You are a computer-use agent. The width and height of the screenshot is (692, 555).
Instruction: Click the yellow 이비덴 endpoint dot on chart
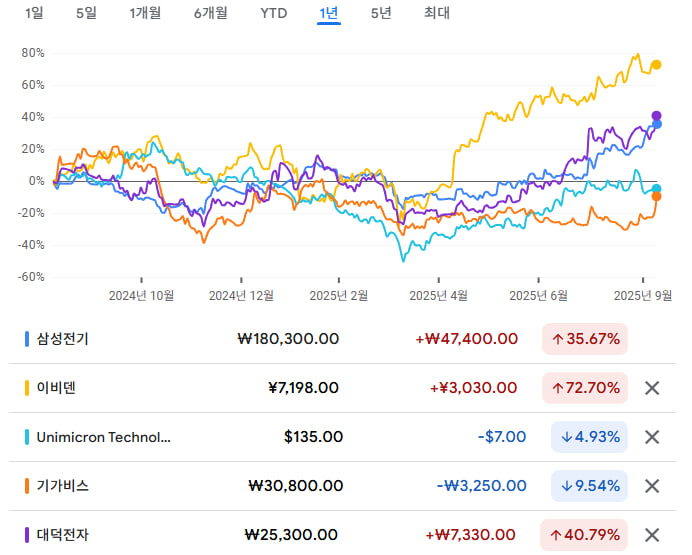click(656, 65)
